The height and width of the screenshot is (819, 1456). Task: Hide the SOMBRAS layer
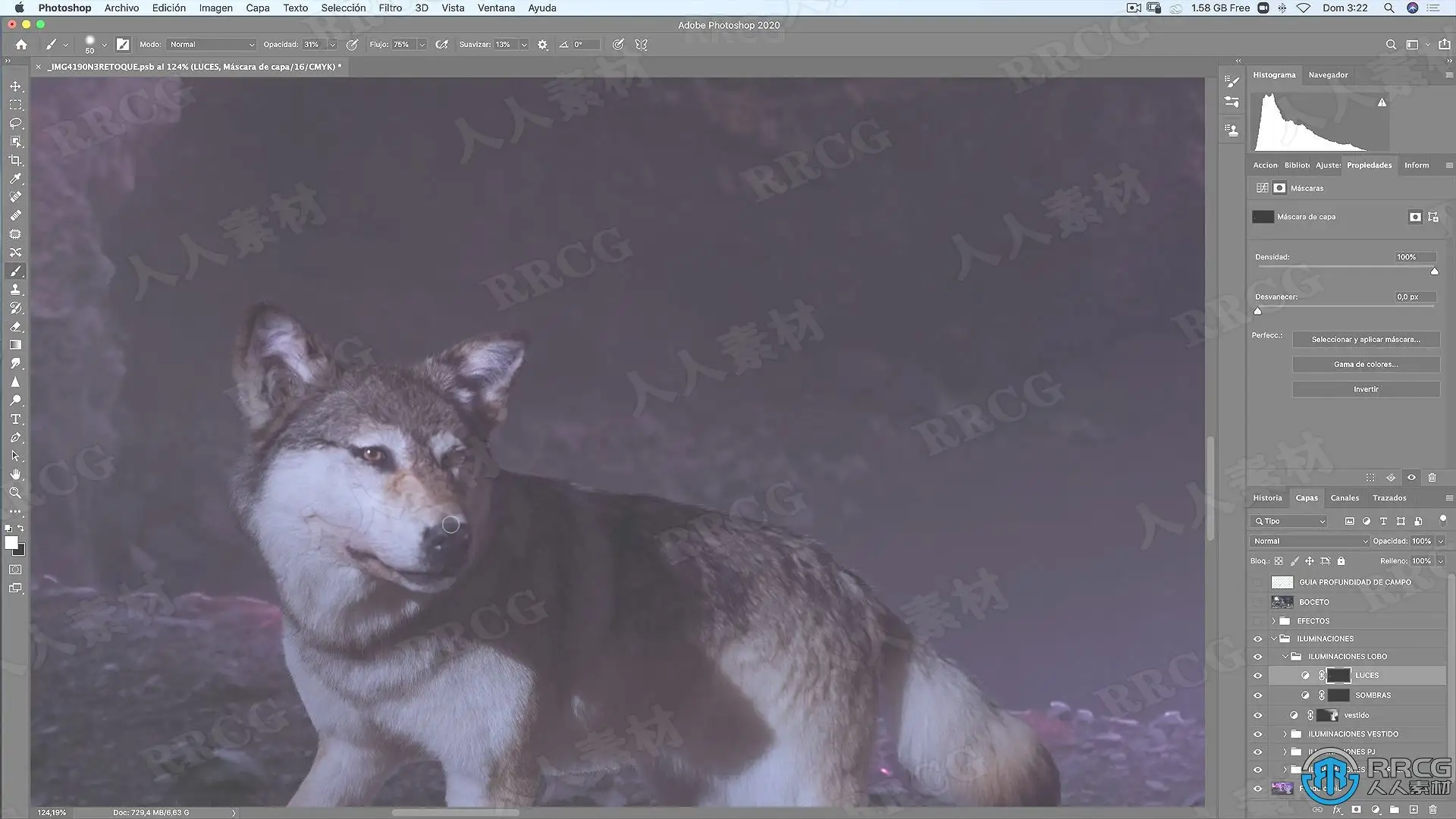pyautogui.click(x=1257, y=695)
